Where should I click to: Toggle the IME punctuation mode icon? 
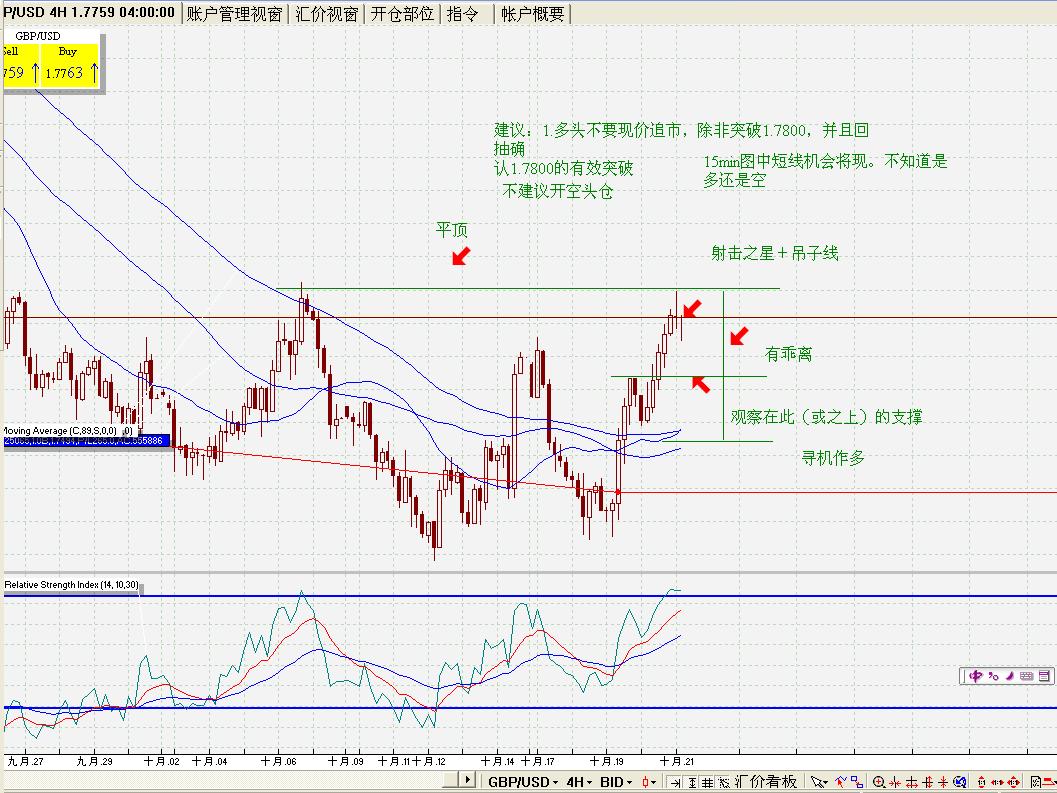(994, 676)
